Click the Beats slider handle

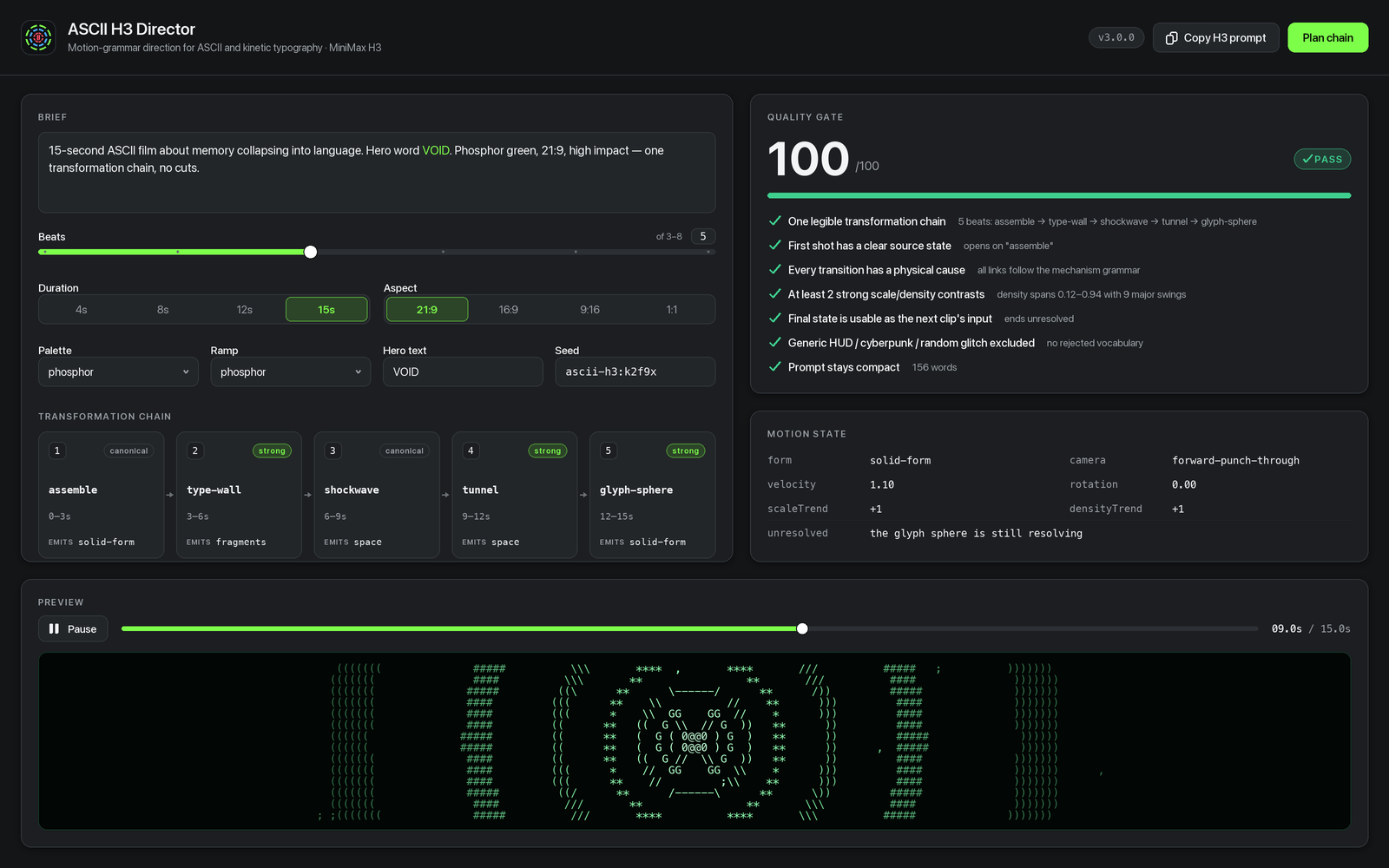[x=311, y=252]
